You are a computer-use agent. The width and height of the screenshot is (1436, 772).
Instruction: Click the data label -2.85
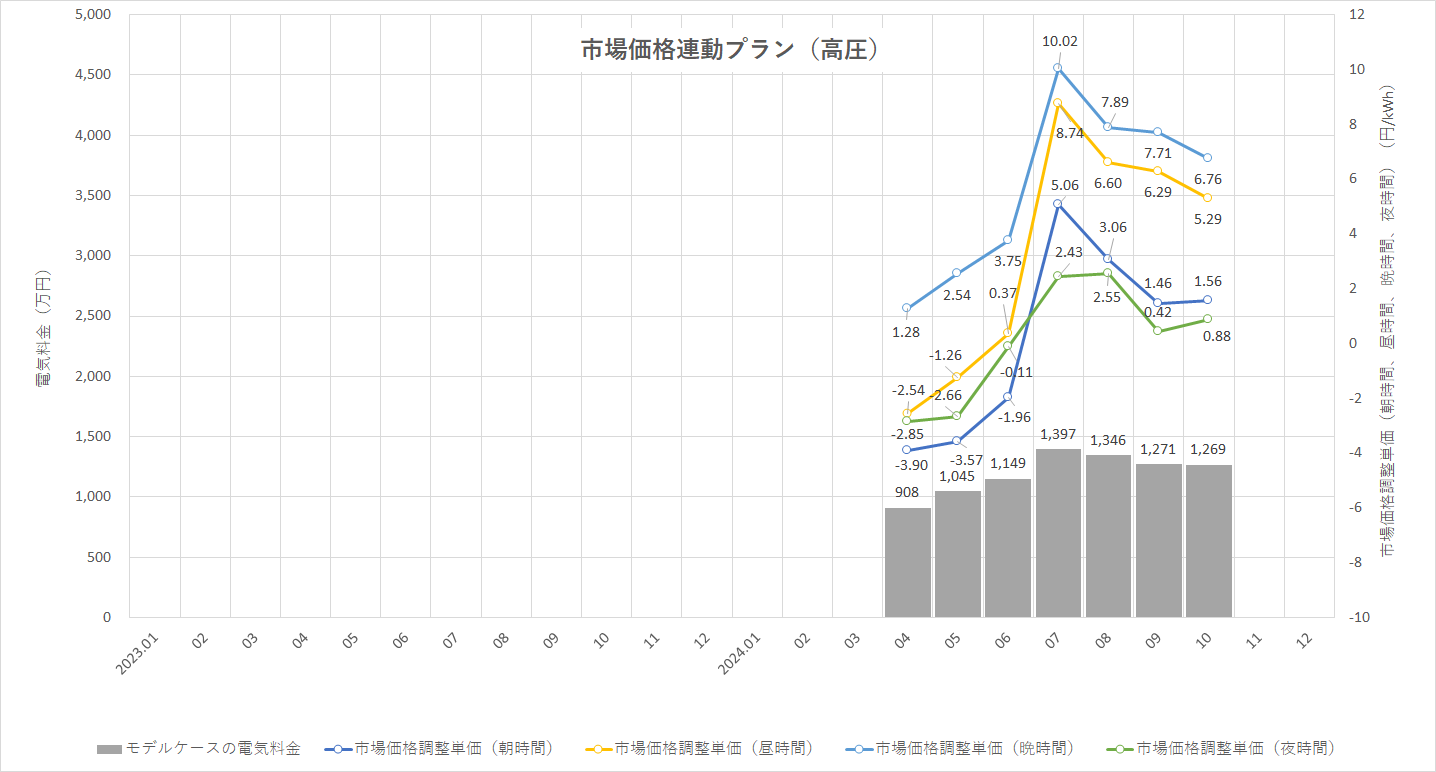click(909, 433)
